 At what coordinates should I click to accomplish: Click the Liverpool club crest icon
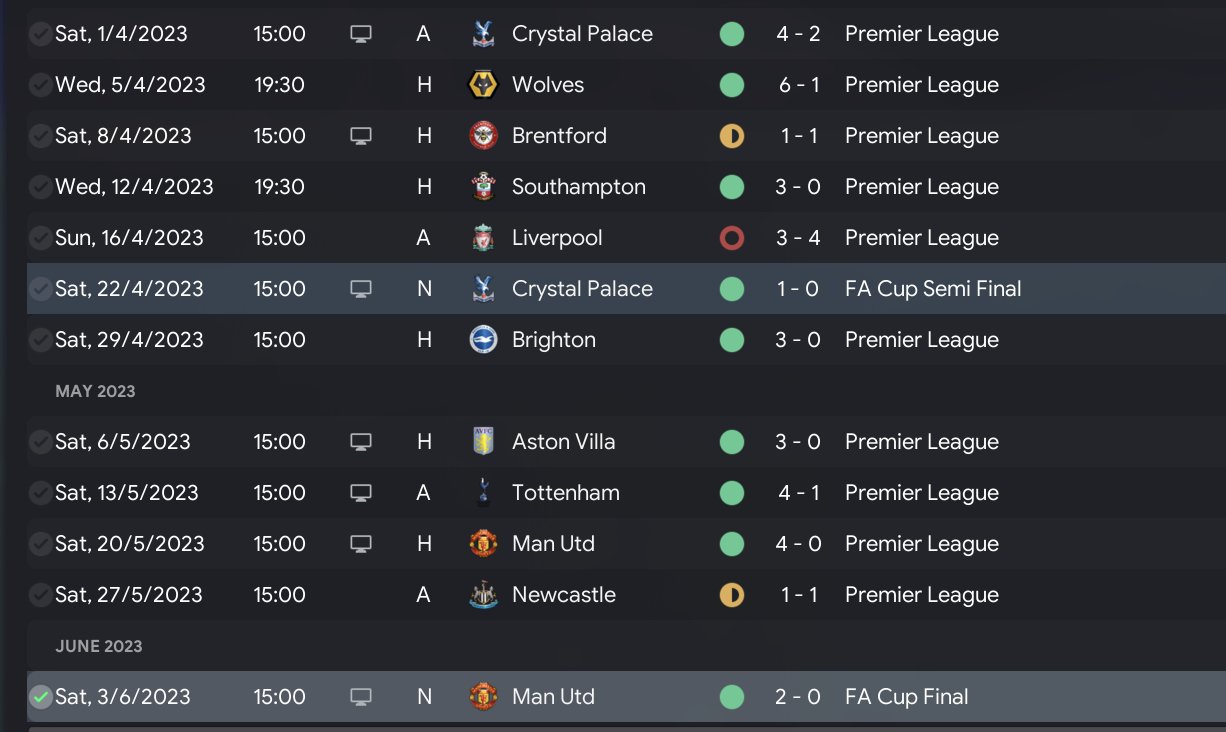[483, 238]
